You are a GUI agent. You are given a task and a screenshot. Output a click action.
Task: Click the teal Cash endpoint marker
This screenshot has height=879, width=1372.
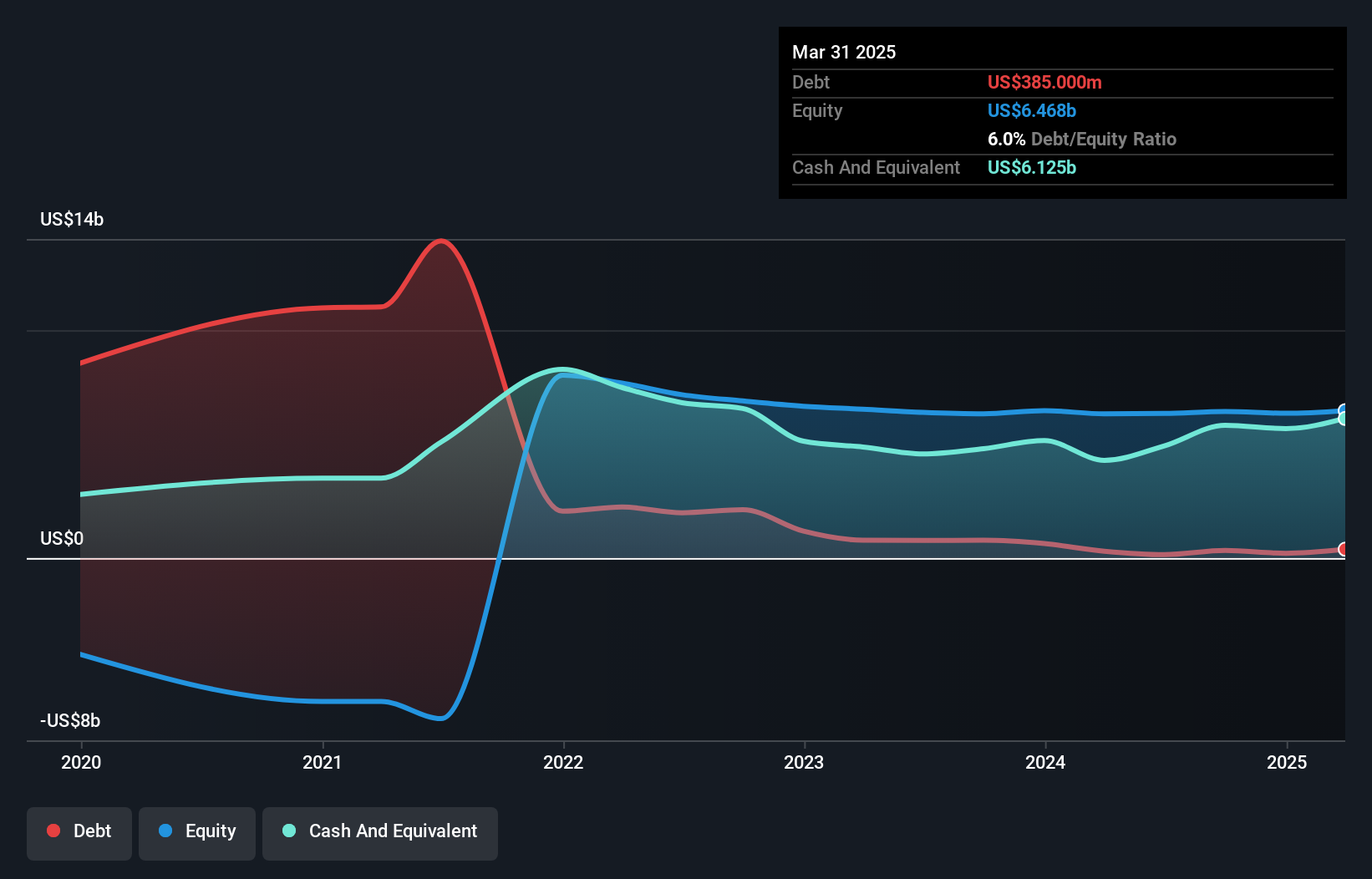pos(1344,419)
